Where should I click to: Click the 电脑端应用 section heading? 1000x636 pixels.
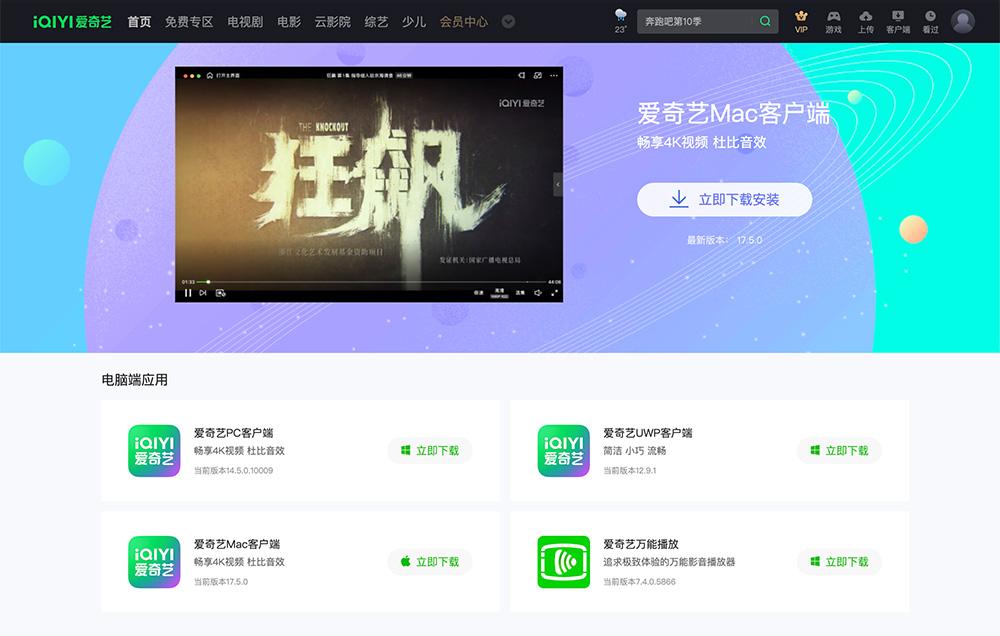point(135,380)
